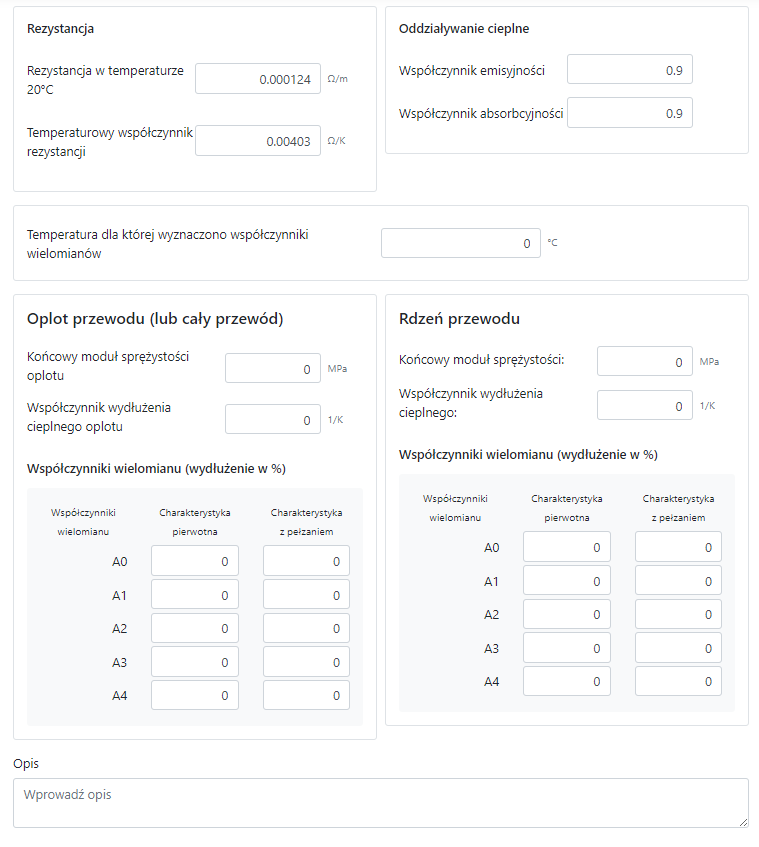Click braid A3 creep characteristic field

(306, 661)
